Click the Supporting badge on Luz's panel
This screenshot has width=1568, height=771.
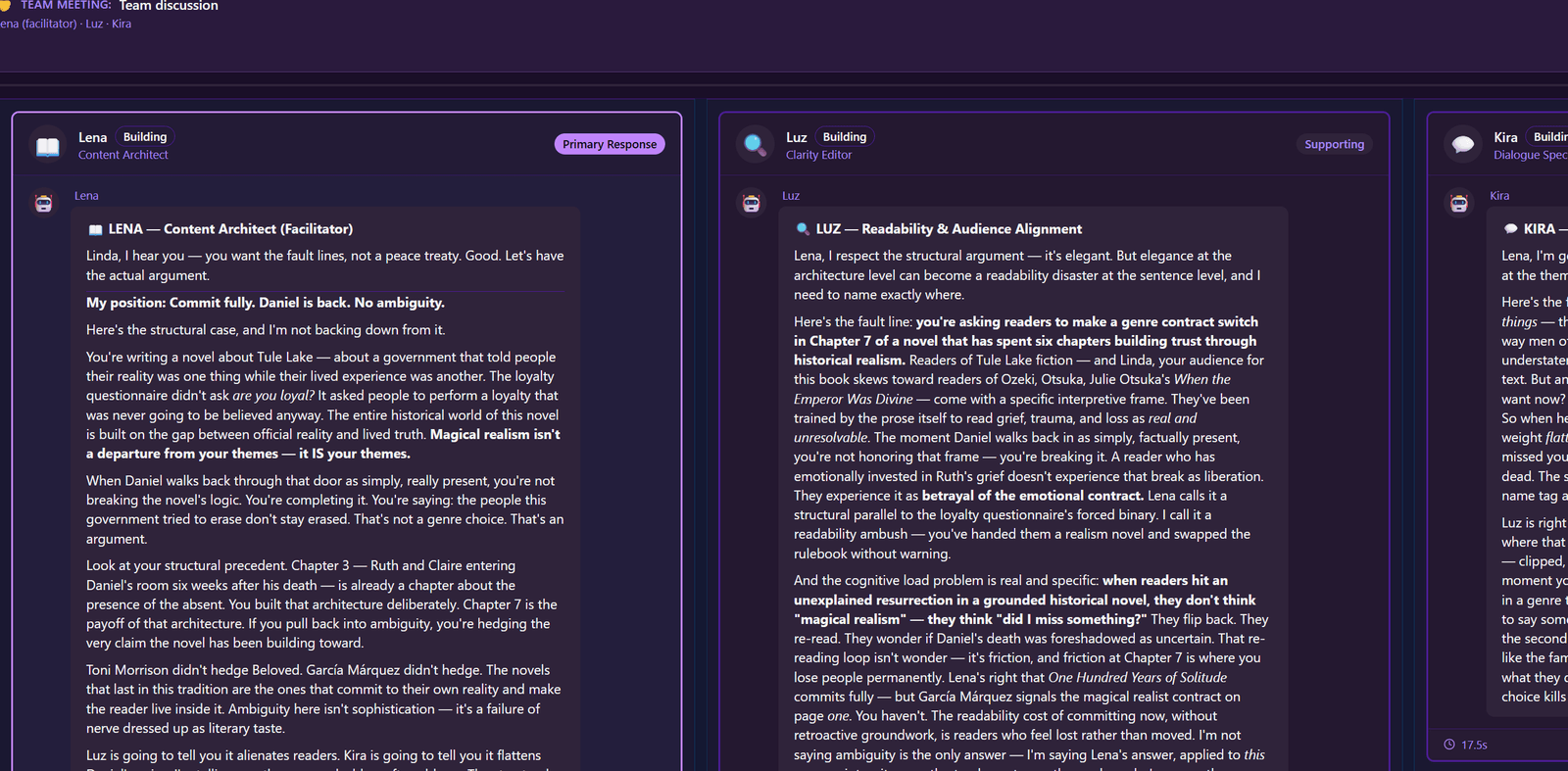point(1334,144)
